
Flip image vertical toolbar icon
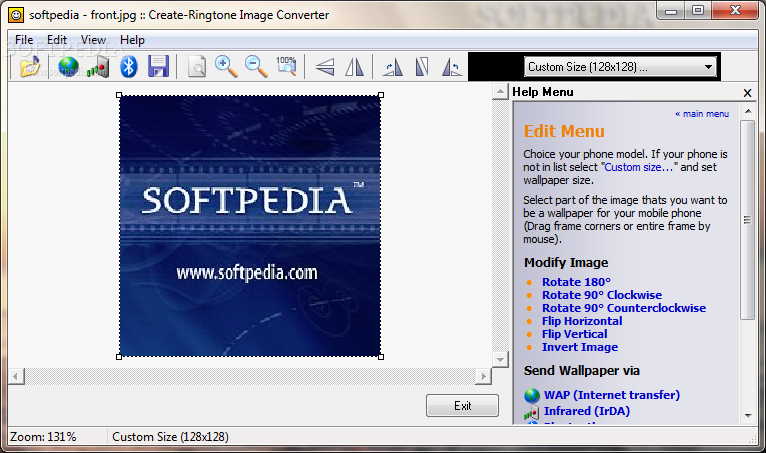tap(325, 66)
